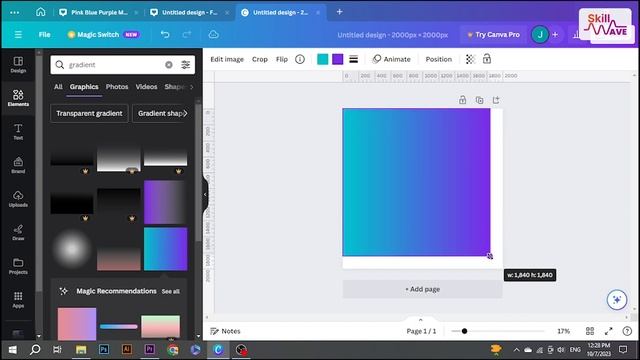Image resolution: width=640 pixels, height=360 pixels.
Task: Add a new page icon above canvas
Action: (496, 100)
